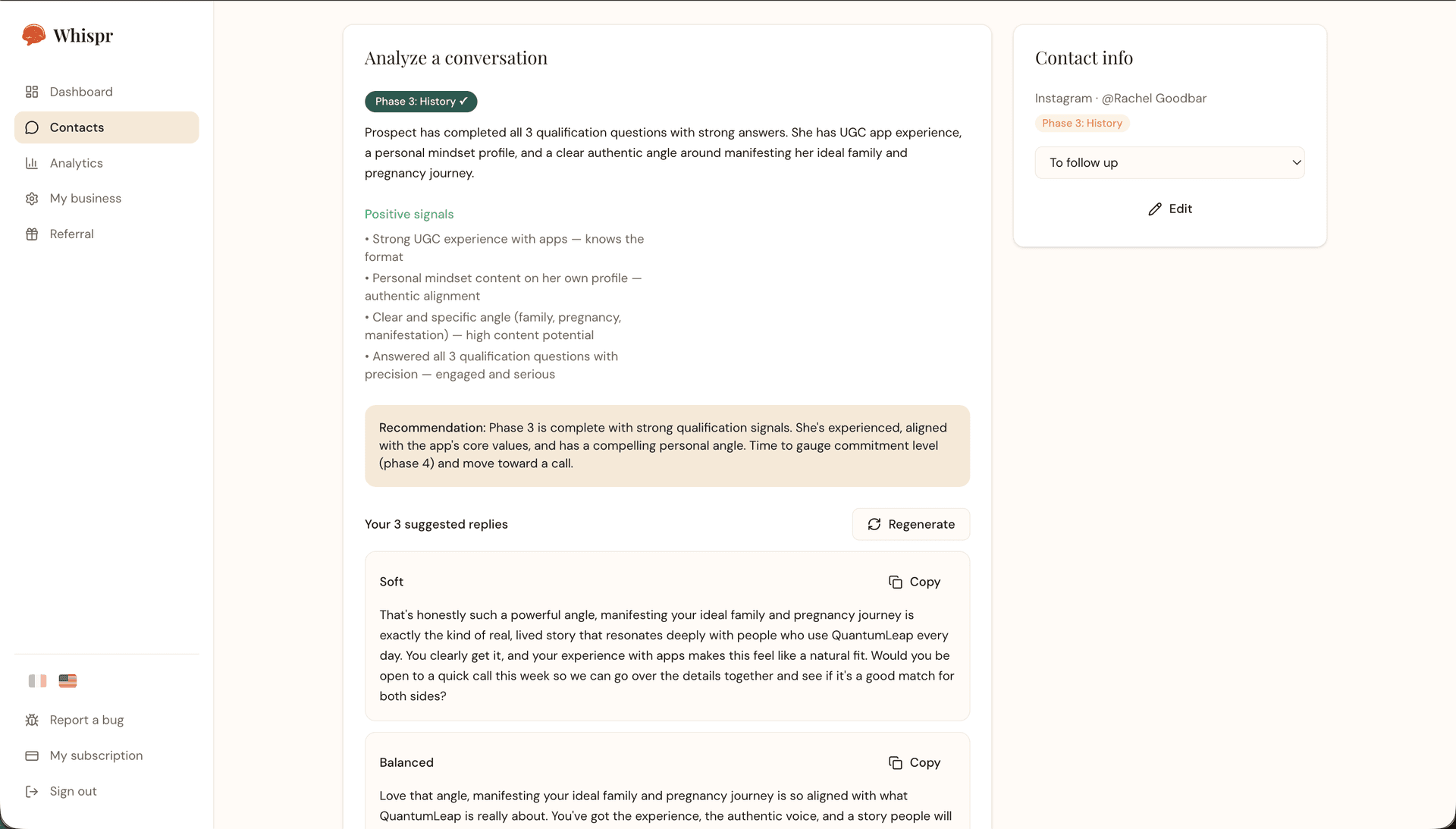Click the dropdown chevron in Contact info
The image size is (1456, 829).
pos(1296,162)
